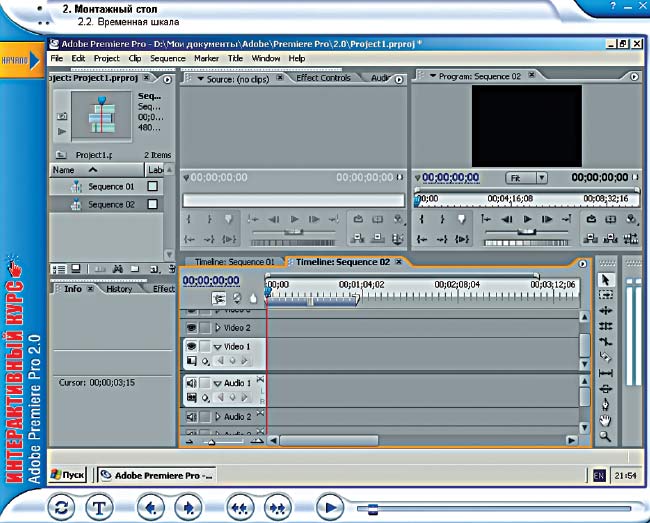Click the Пуск start button
Screen dimensions: 650x523
pos(67,475)
